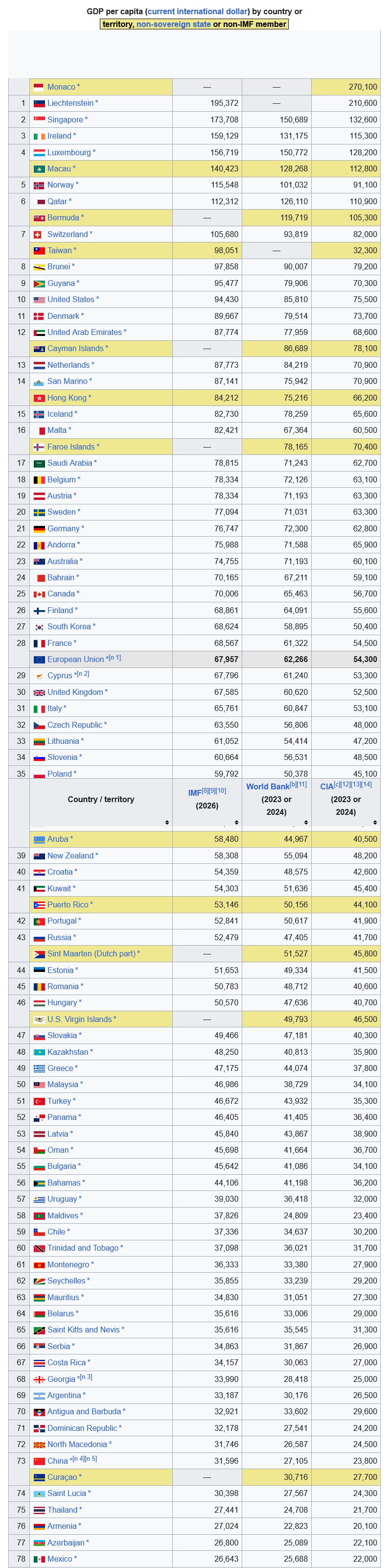
Task: Click the Puerto Rico flag icon
Action: coord(39,905)
